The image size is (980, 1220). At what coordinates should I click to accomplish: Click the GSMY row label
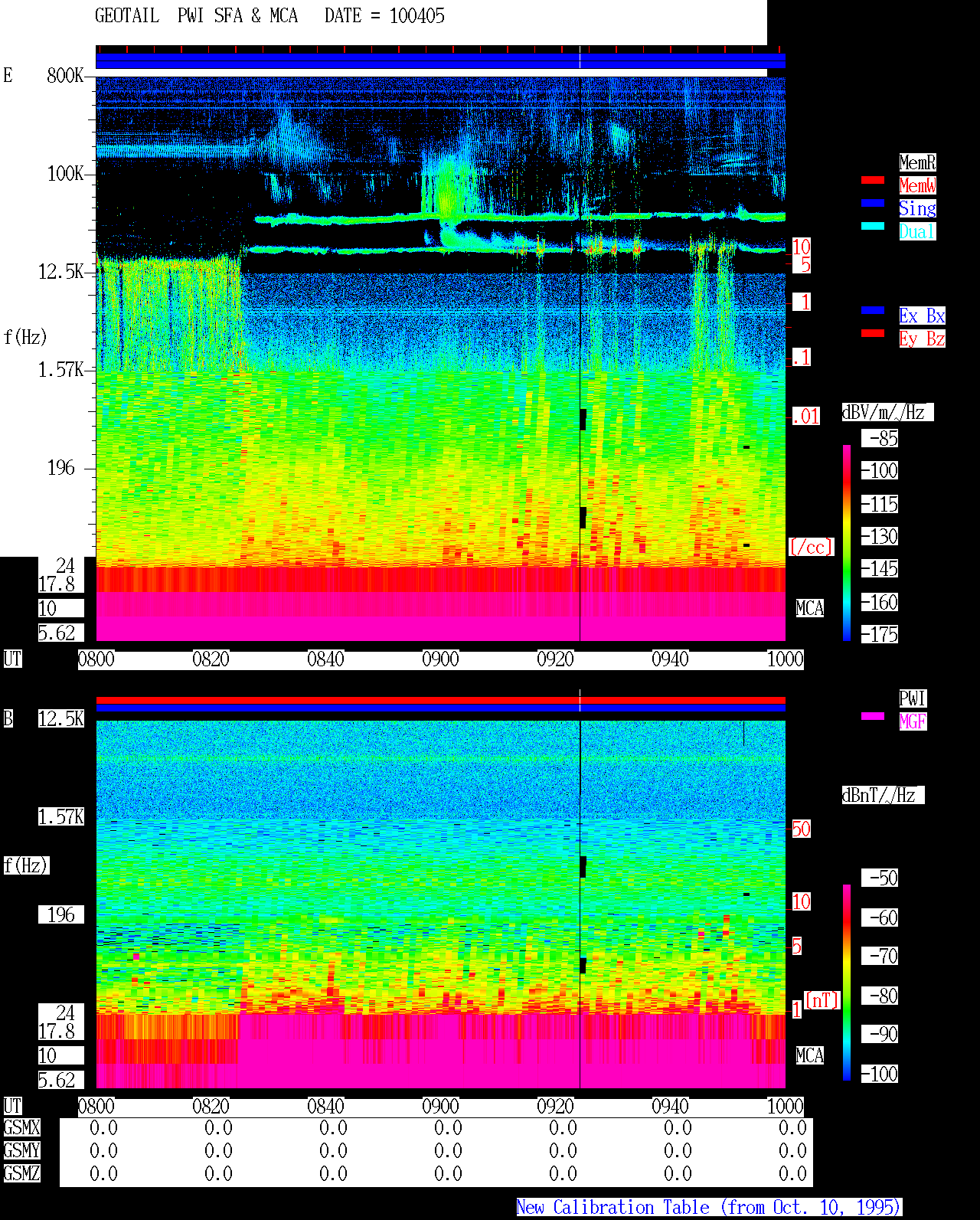21,1150
